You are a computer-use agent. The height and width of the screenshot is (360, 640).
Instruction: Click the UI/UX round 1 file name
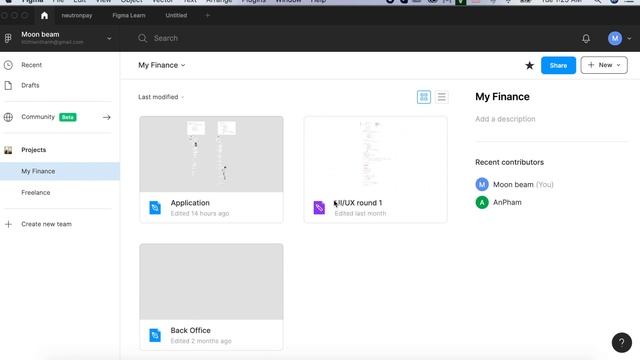[x=358, y=203]
